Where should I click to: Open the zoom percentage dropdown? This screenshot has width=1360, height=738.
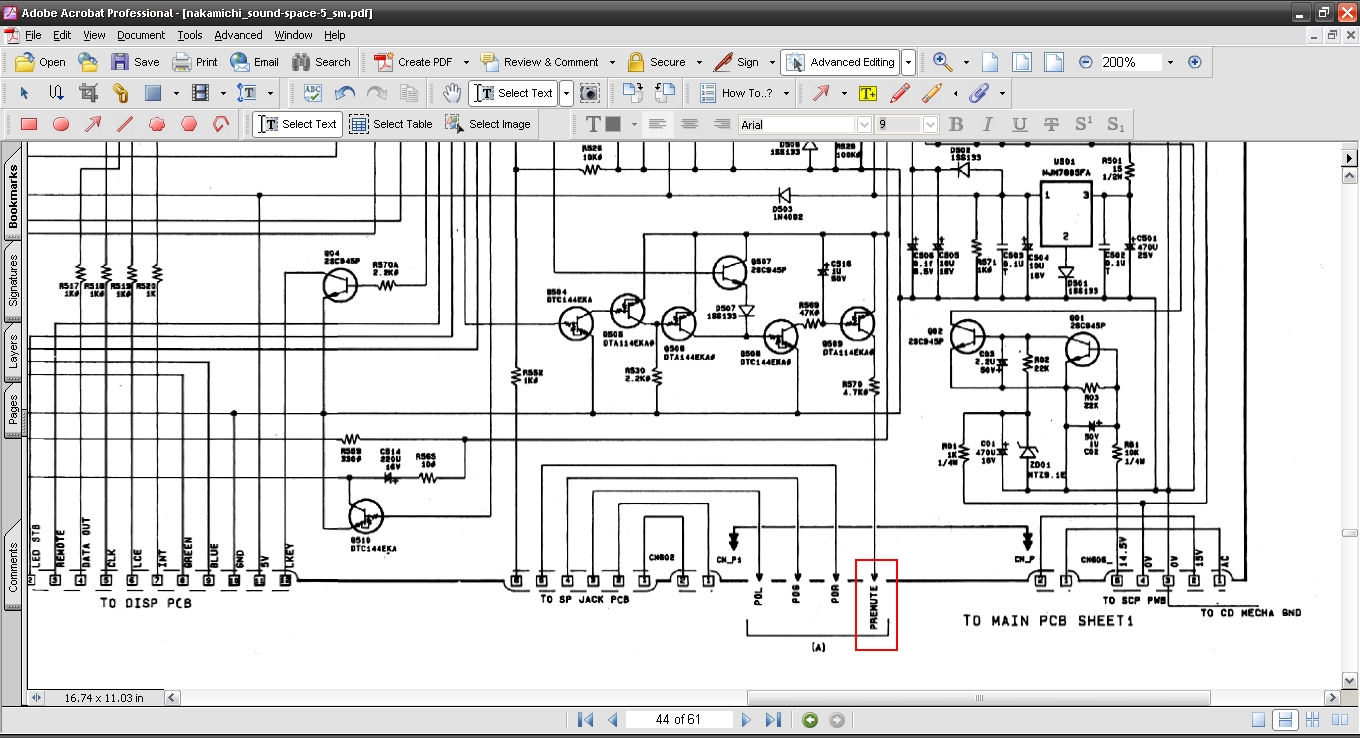[1170, 62]
